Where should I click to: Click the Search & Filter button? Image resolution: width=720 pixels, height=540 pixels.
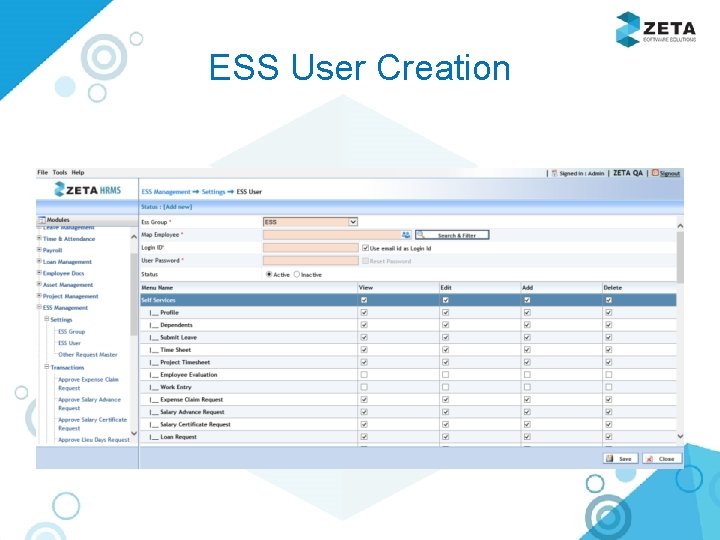tap(452, 235)
